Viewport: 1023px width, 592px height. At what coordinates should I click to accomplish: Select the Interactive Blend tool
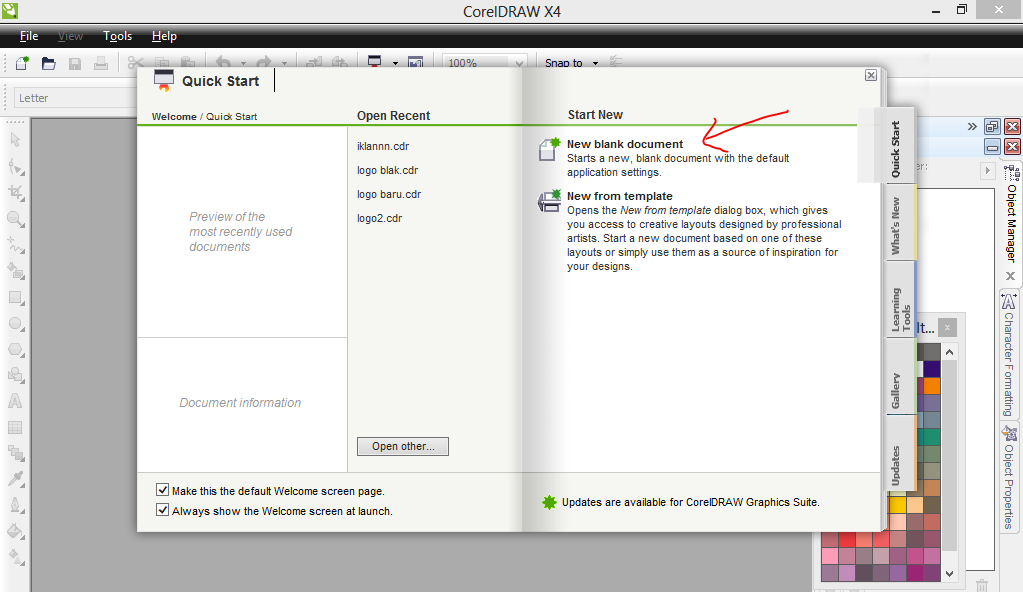tap(16, 453)
